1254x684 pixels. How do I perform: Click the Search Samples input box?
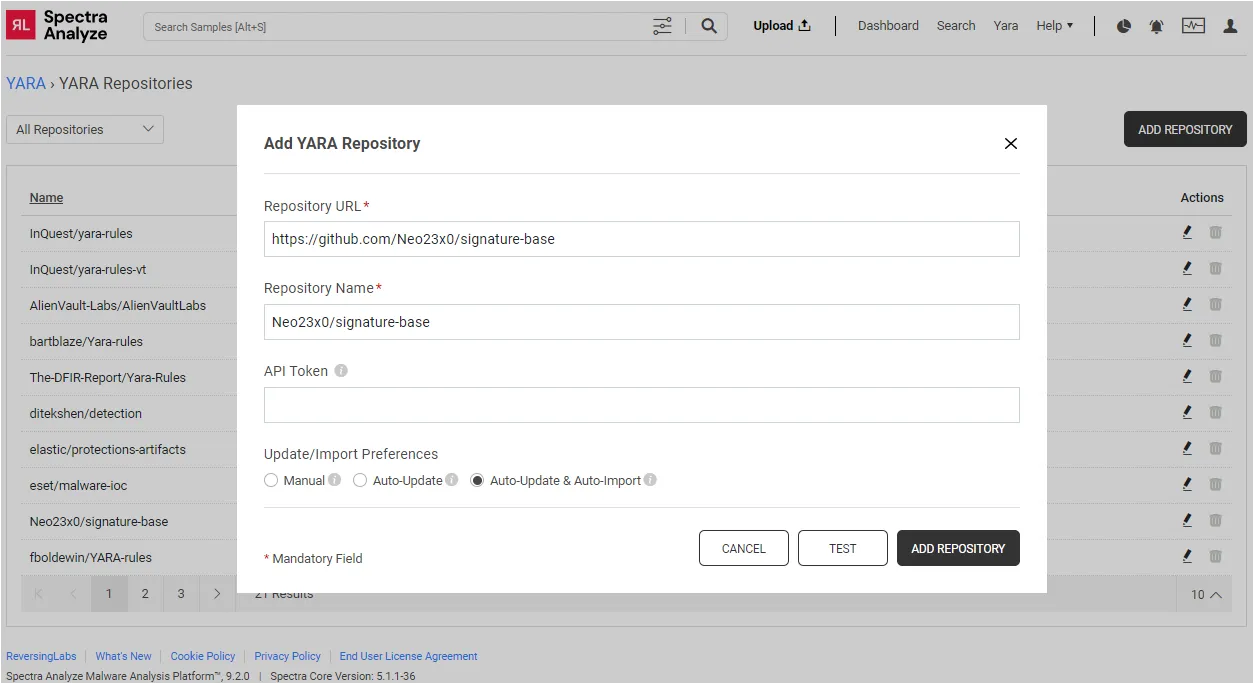click(x=396, y=26)
